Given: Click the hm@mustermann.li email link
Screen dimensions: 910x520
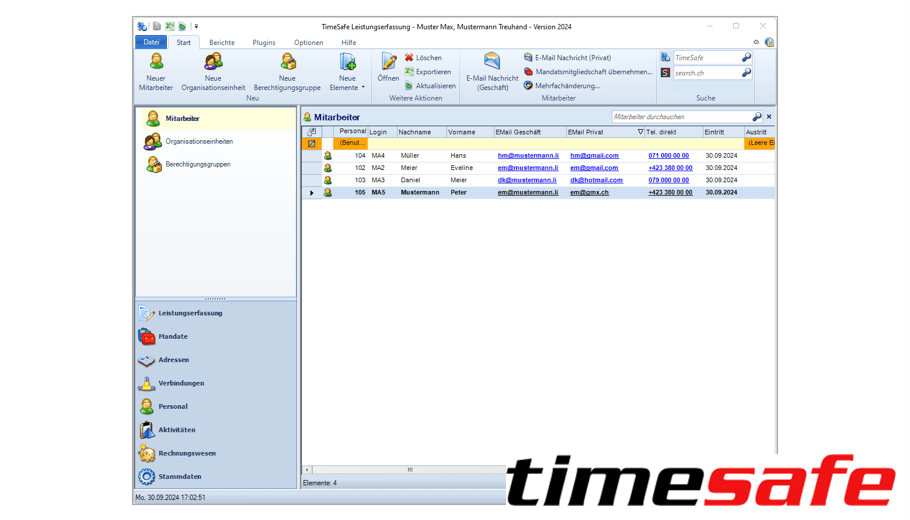Looking at the screenshot, I should click(x=528, y=156).
